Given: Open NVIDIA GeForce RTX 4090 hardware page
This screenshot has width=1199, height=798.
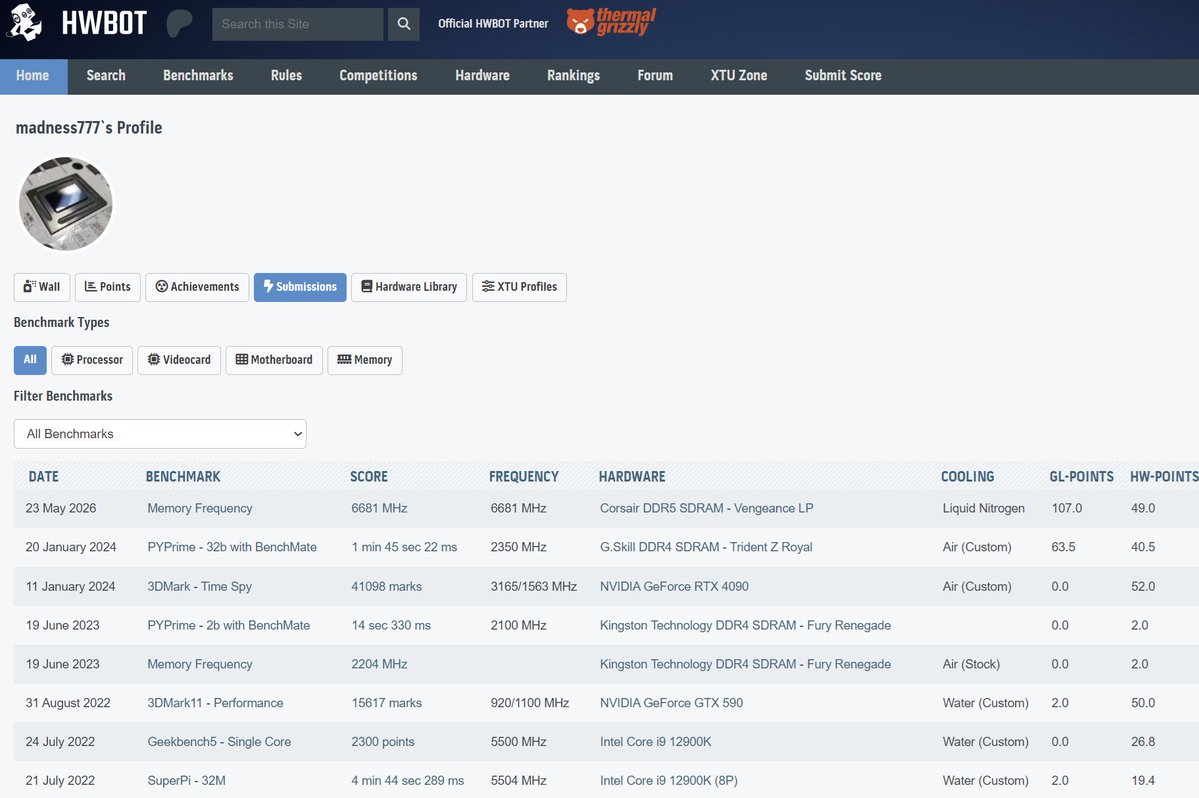Looking at the screenshot, I should coord(674,586).
